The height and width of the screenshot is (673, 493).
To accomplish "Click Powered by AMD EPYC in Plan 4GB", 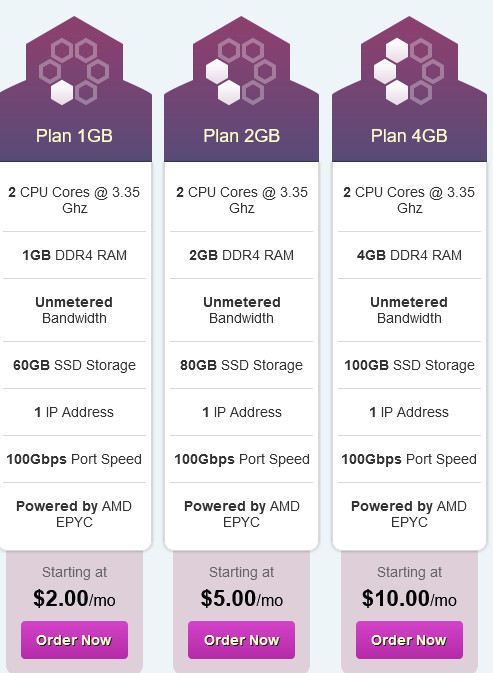I will pos(409,514).
